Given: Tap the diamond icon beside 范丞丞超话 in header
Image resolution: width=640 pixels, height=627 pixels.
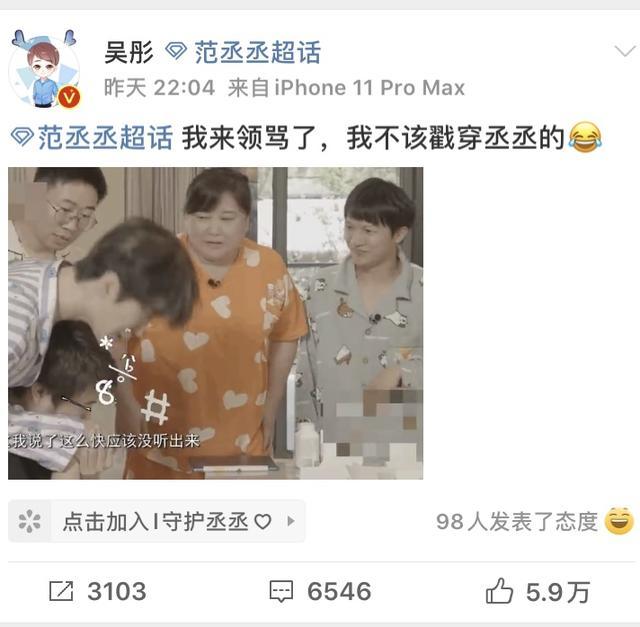Looking at the screenshot, I should pyautogui.click(x=176, y=51).
